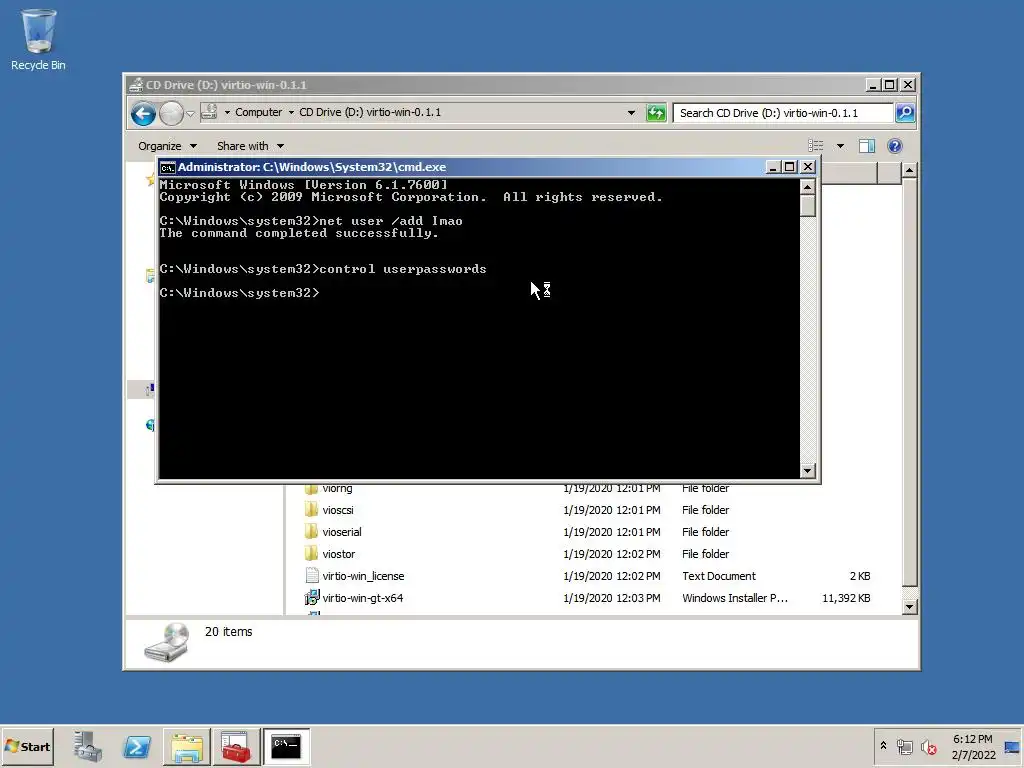Click the Change your view icon

tap(816, 146)
